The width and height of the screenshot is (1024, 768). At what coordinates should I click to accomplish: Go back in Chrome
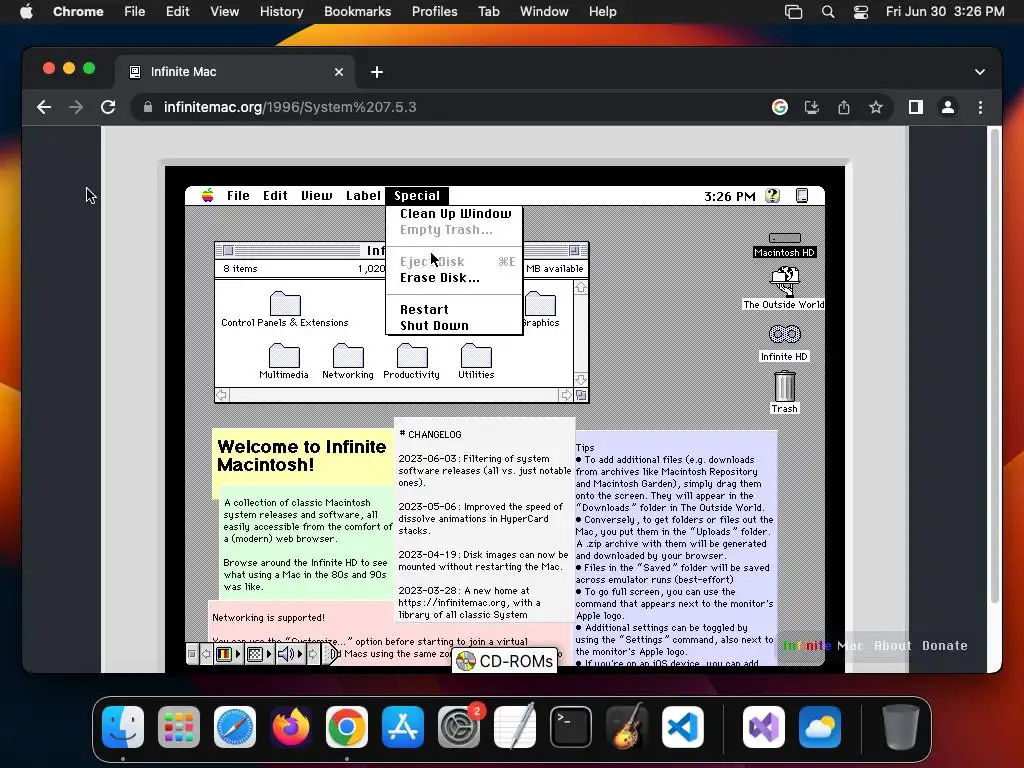(44, 107)
